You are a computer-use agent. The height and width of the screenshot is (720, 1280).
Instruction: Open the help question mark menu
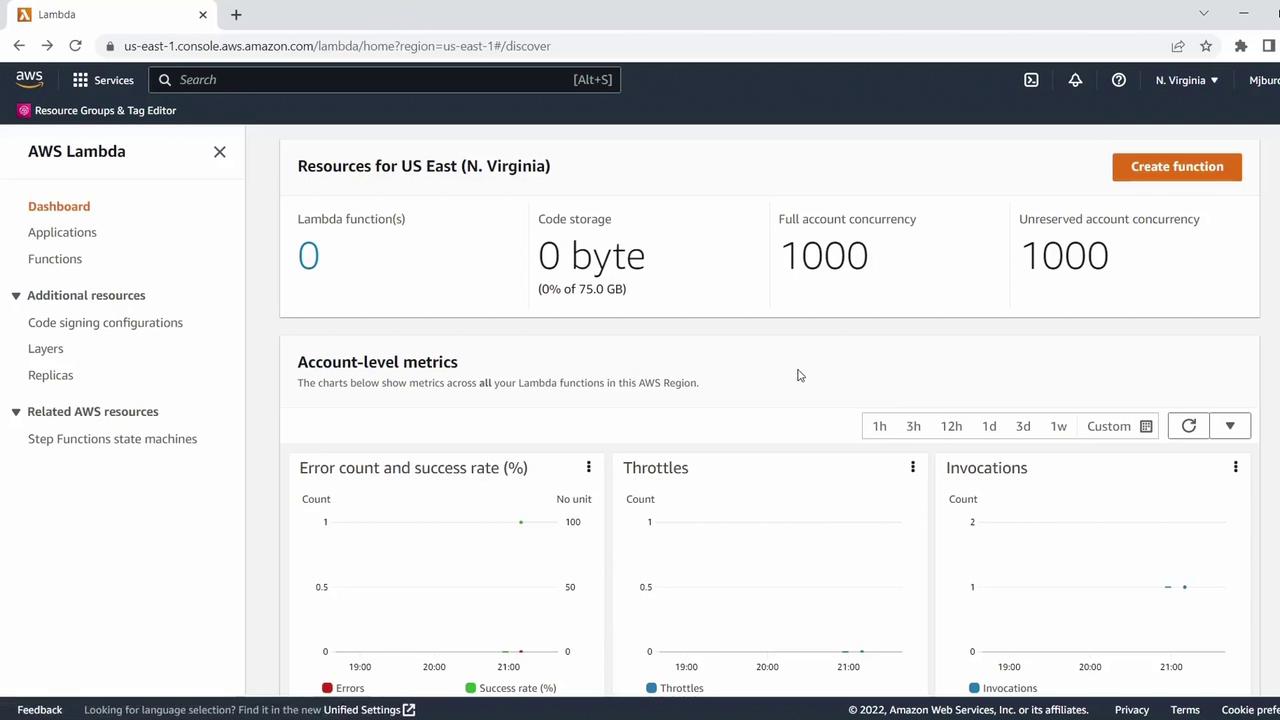coord(1119,80)
